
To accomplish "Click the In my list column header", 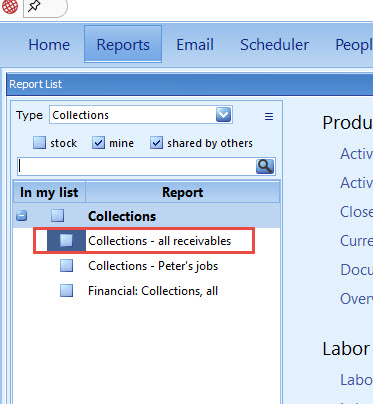I will coord(49,192).
